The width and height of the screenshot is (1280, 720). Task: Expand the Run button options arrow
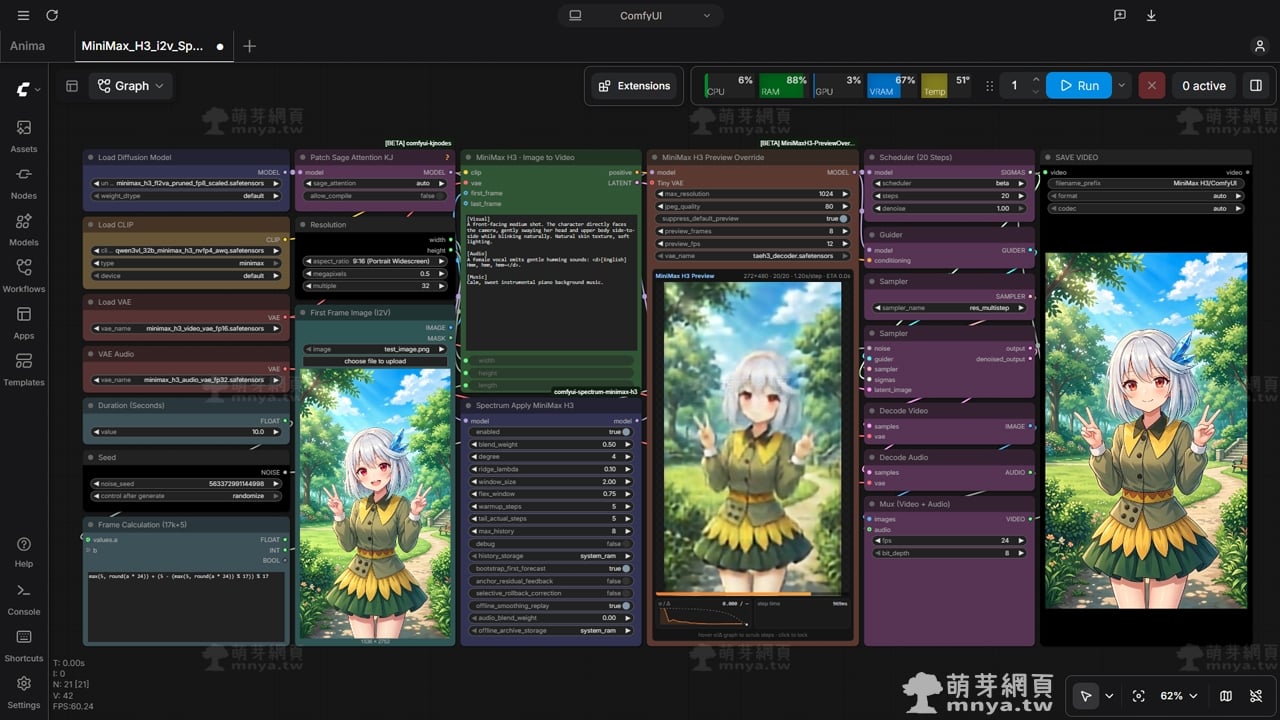point(1122,86)
